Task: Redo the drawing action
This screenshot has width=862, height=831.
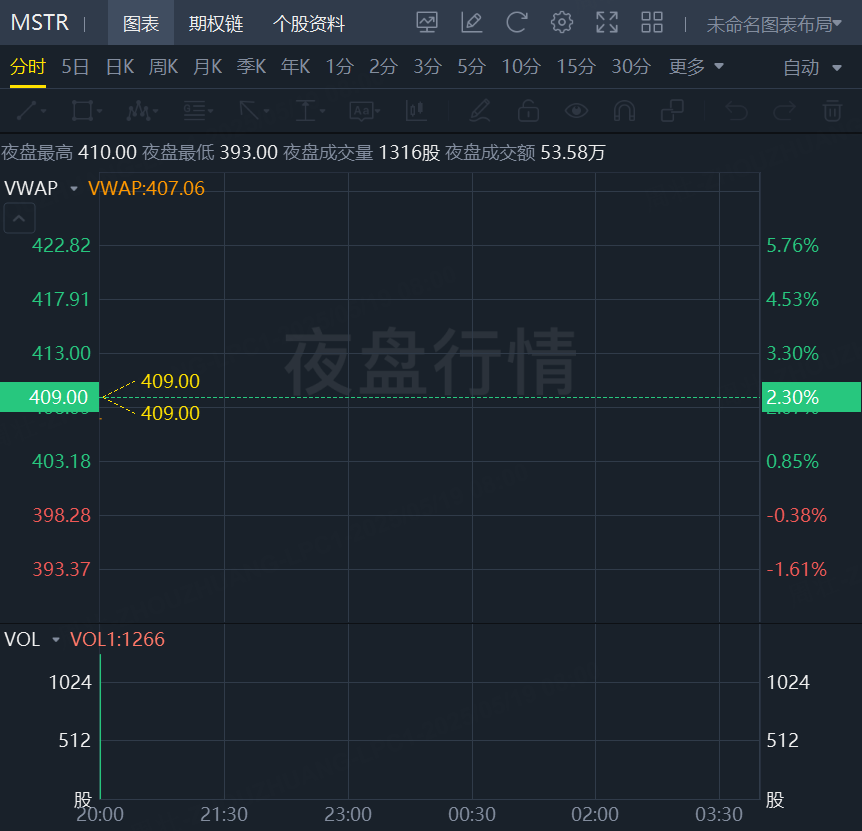Action: point(784,110)
